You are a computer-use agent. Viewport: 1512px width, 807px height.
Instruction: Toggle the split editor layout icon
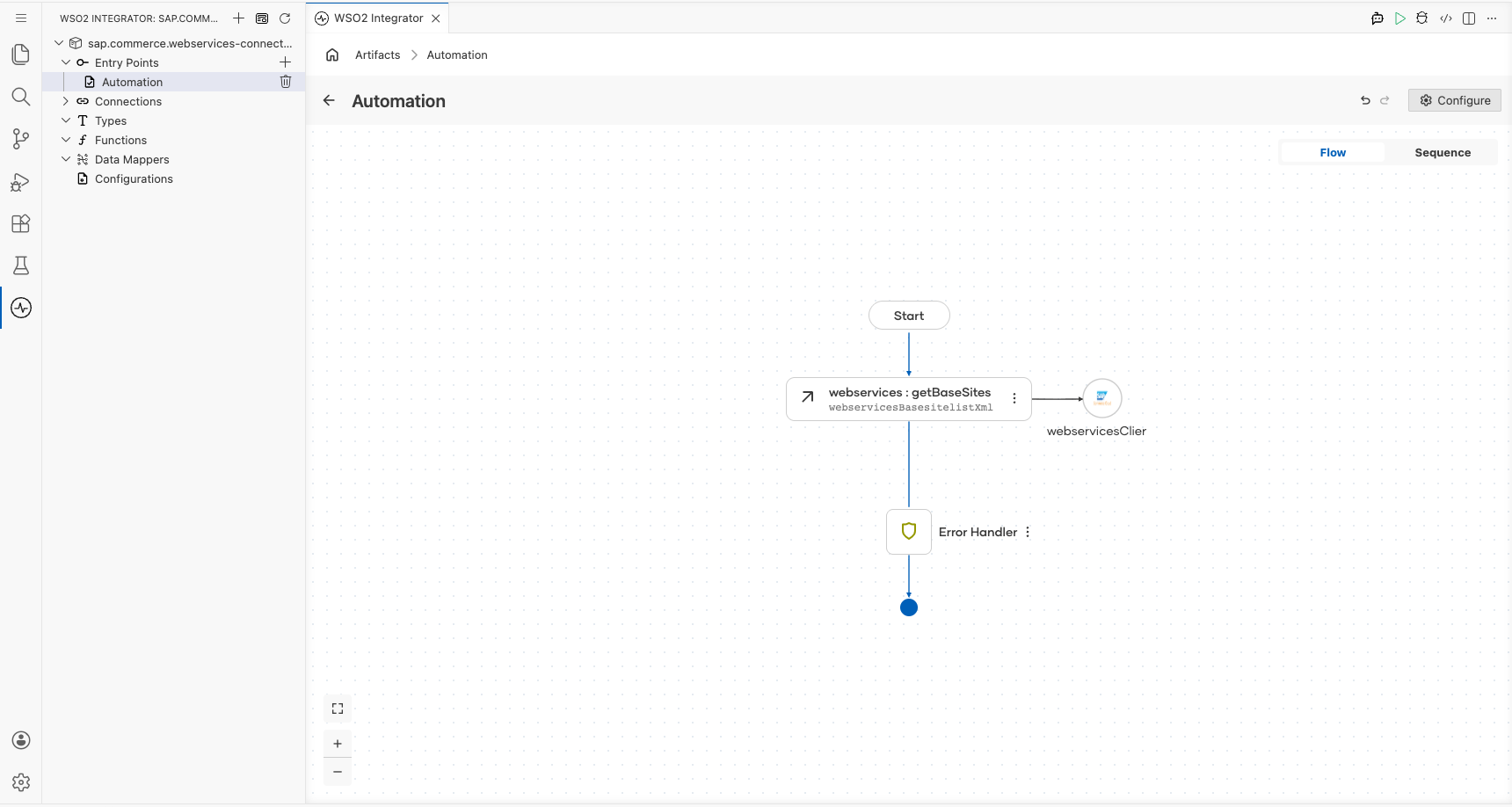tap(1469, 18)
